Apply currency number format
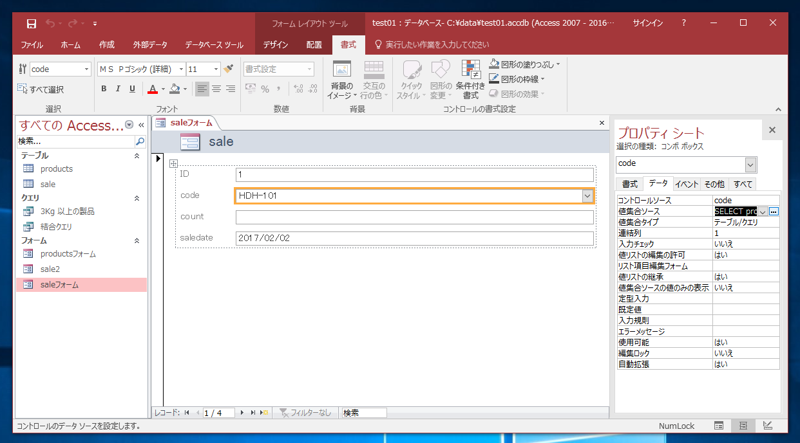 [250, 89]
